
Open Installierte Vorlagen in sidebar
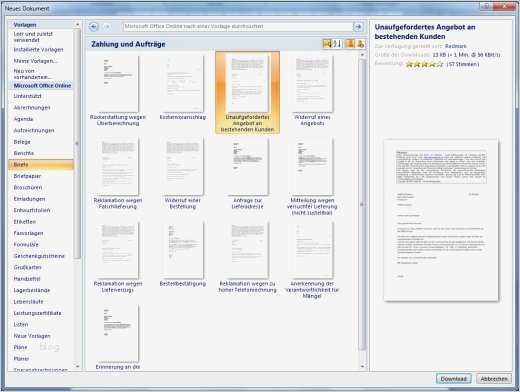[x=38, y=50]
